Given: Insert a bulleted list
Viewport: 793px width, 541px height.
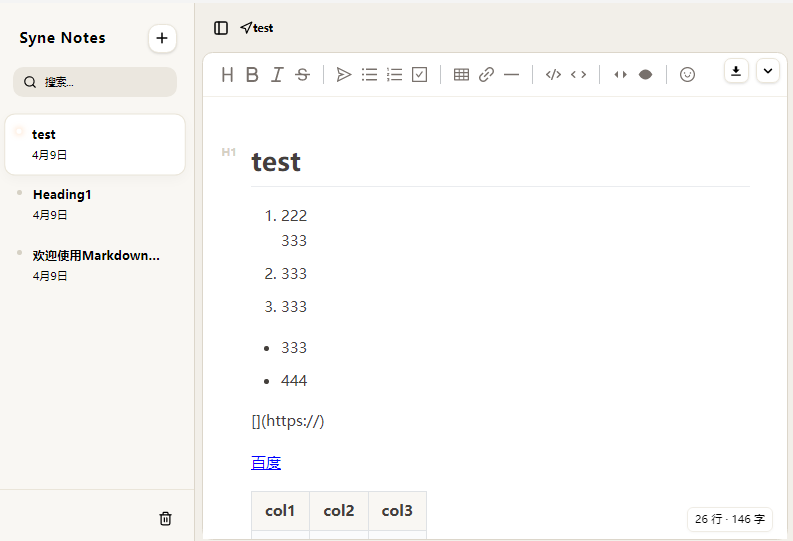Looking at the screenshot, I should coord(369,74).
